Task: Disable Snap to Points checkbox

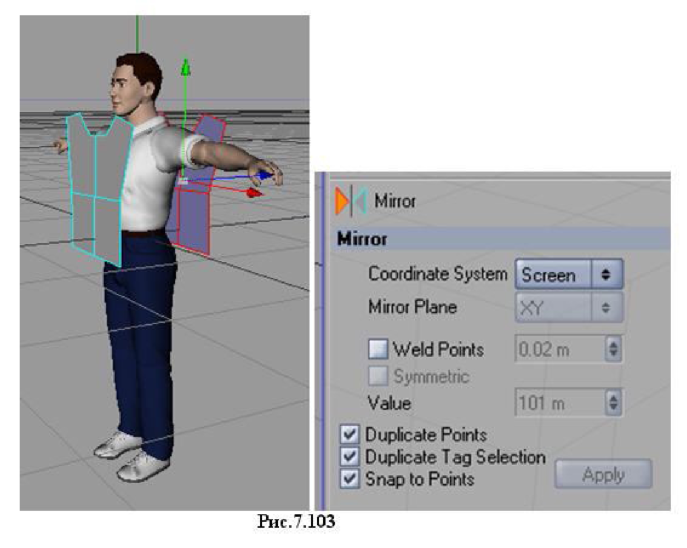Action: point(350,479)
